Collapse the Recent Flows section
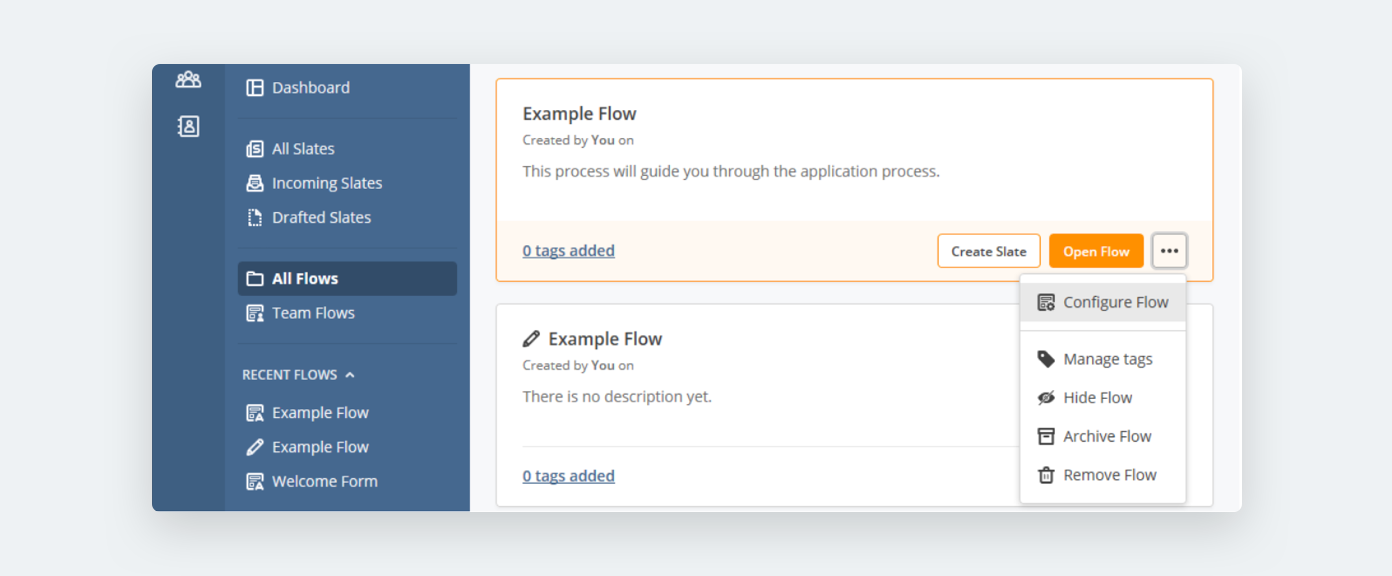 [349, 375]
